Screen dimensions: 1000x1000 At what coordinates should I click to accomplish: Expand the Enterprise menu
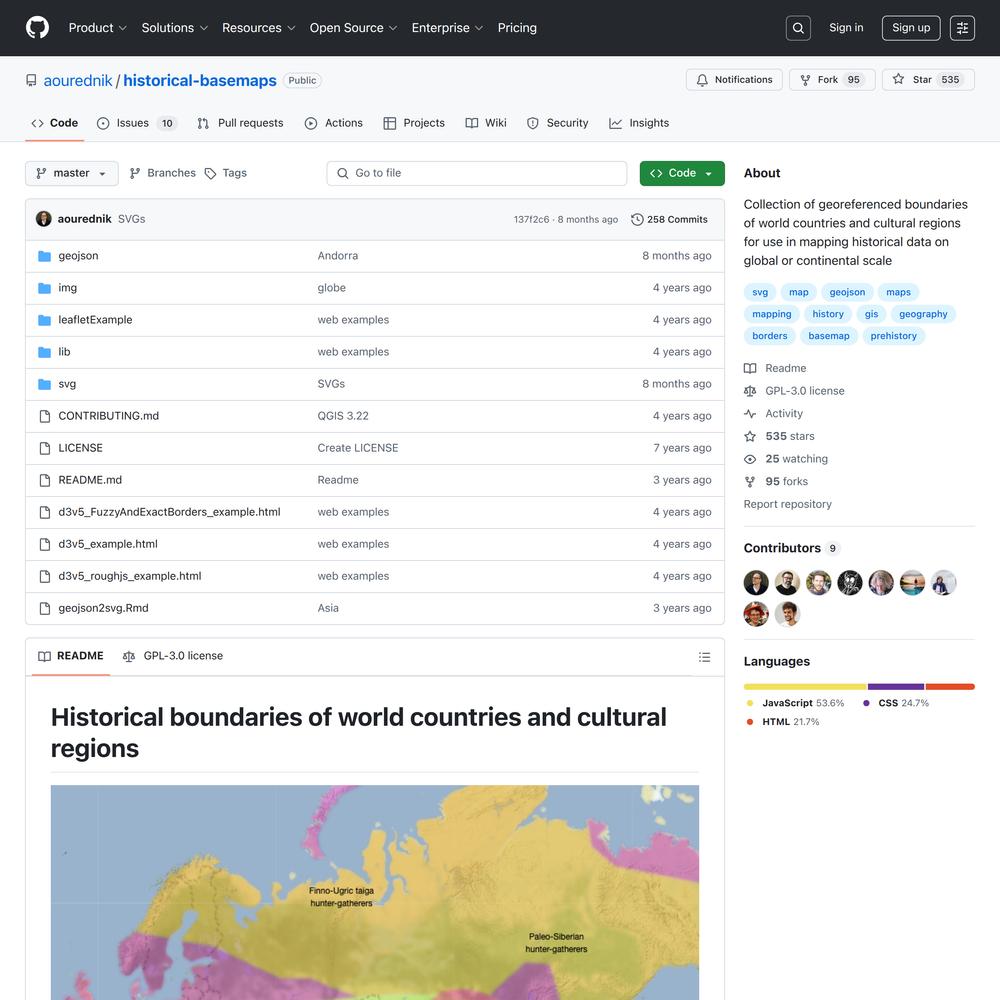point(447,28)
